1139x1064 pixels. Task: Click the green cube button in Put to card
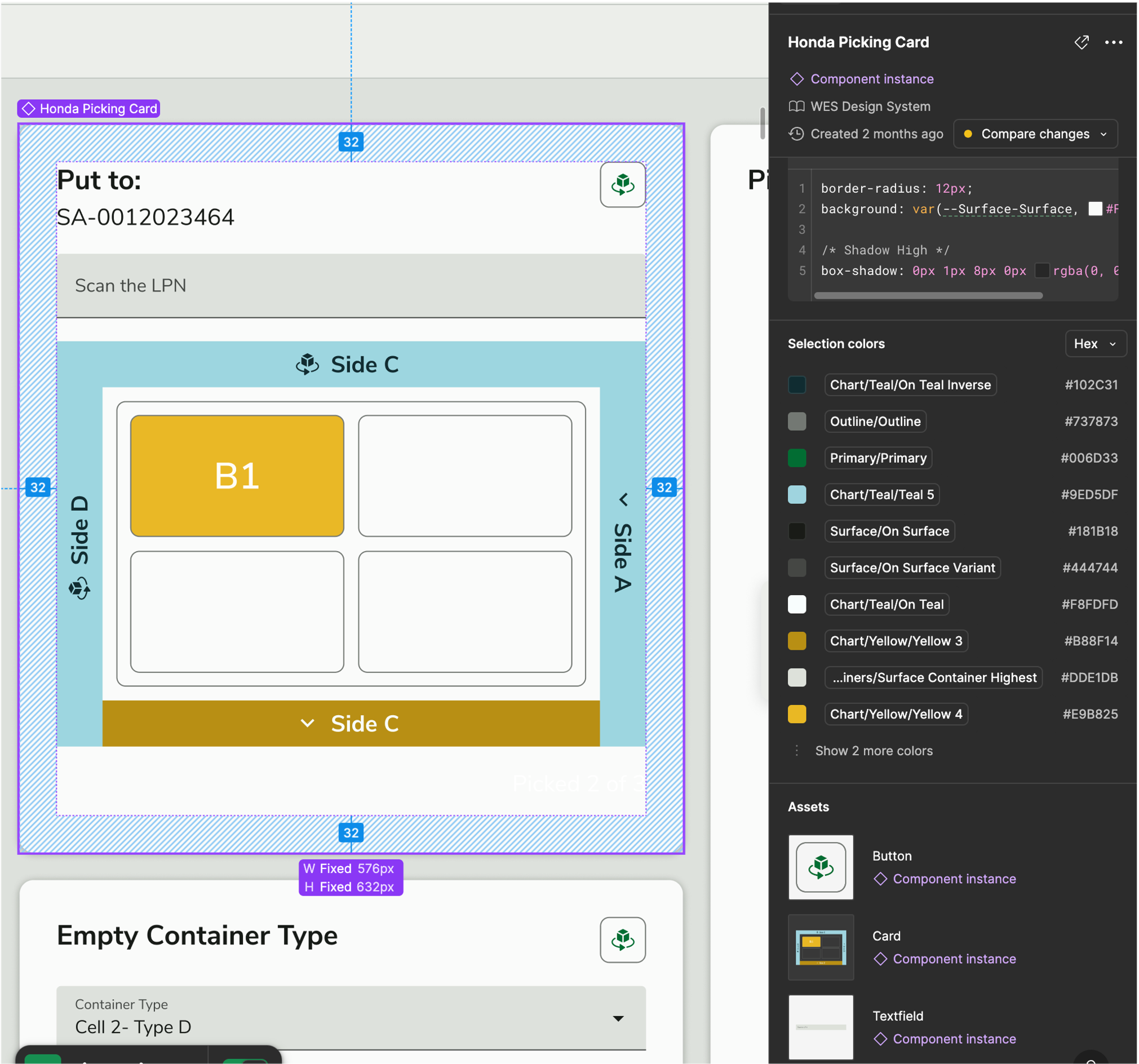point(623,184)
